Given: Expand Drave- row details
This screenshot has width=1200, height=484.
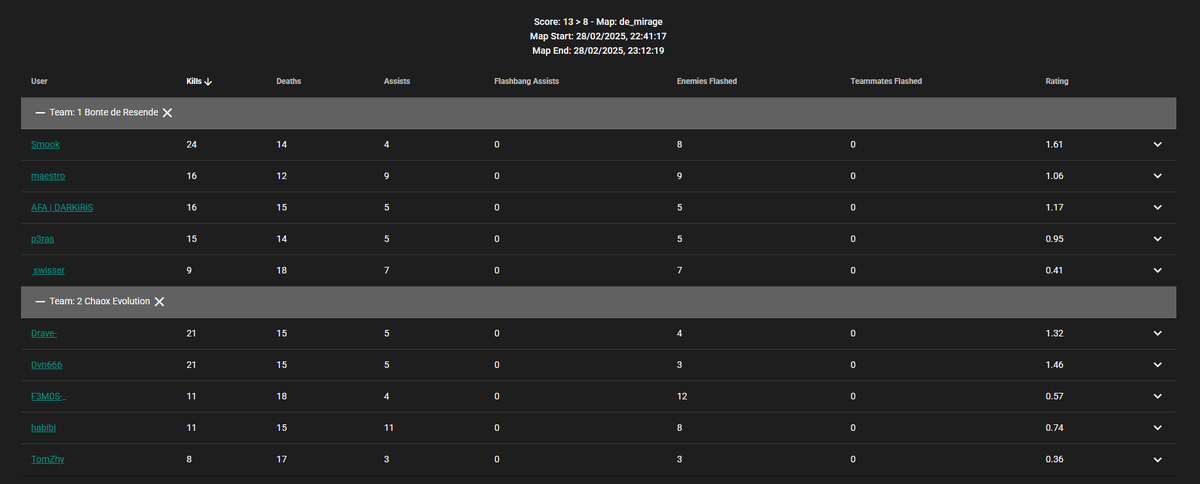Looking at the screenshot, I should pos(1157,333).
